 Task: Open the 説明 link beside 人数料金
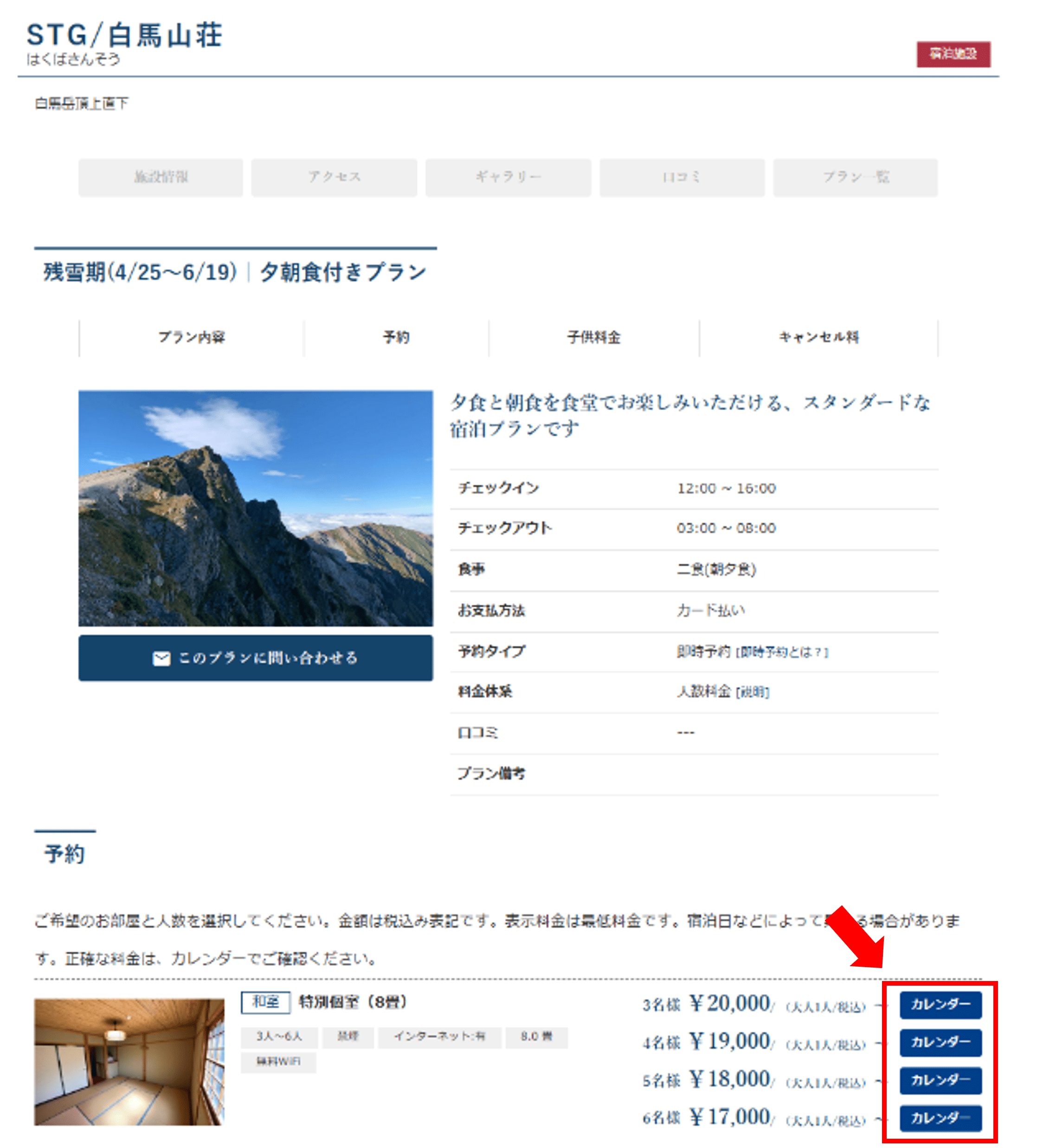[753, 693]
